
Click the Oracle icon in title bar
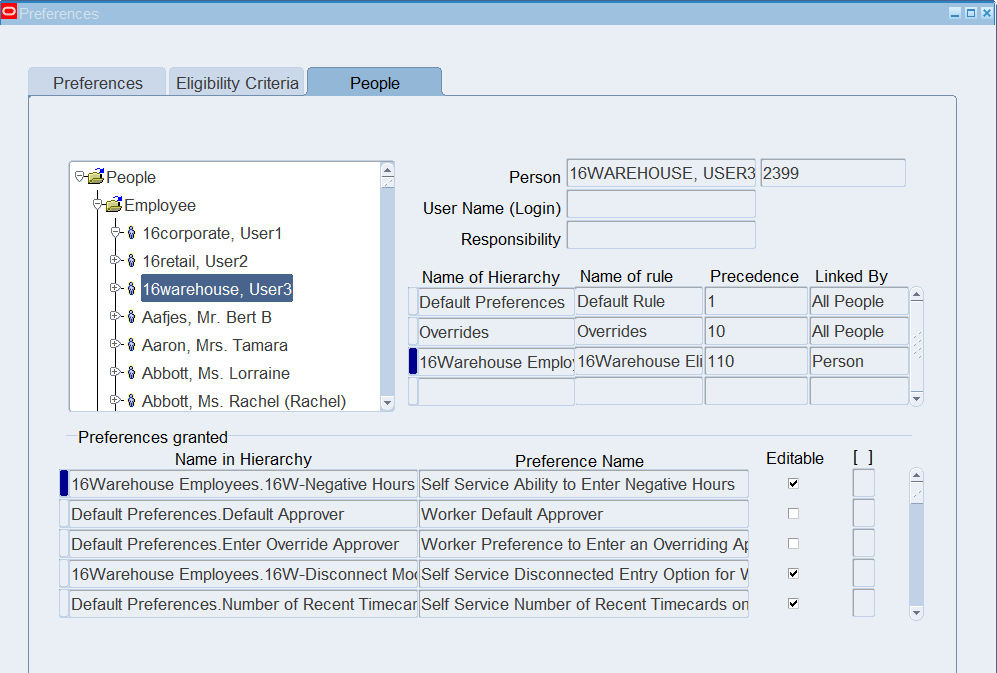coord(9,13)
